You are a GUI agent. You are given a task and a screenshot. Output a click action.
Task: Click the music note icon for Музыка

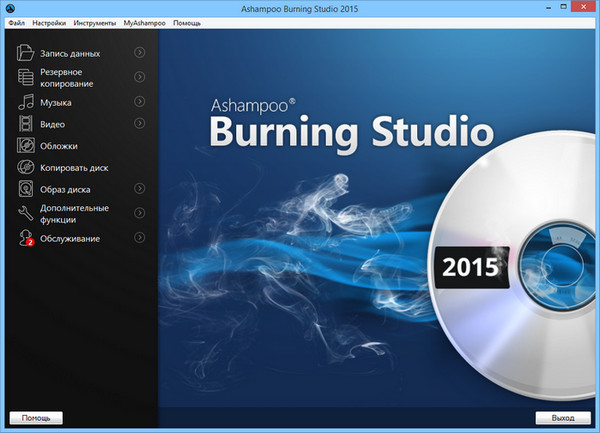tap(26, 102)
